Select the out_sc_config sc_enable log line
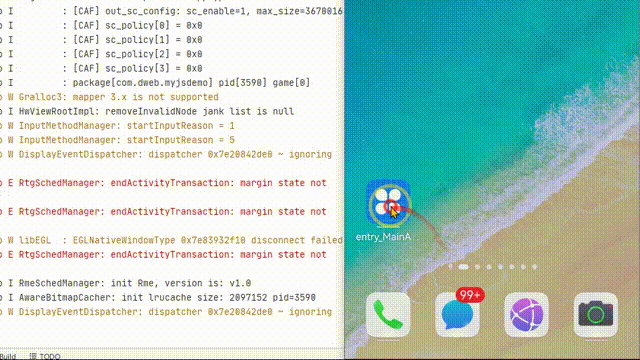 tap(171, 11)
